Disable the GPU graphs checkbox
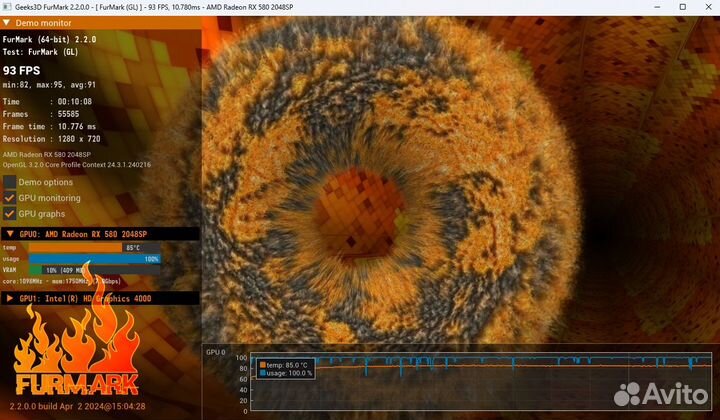 pos(9,214)
